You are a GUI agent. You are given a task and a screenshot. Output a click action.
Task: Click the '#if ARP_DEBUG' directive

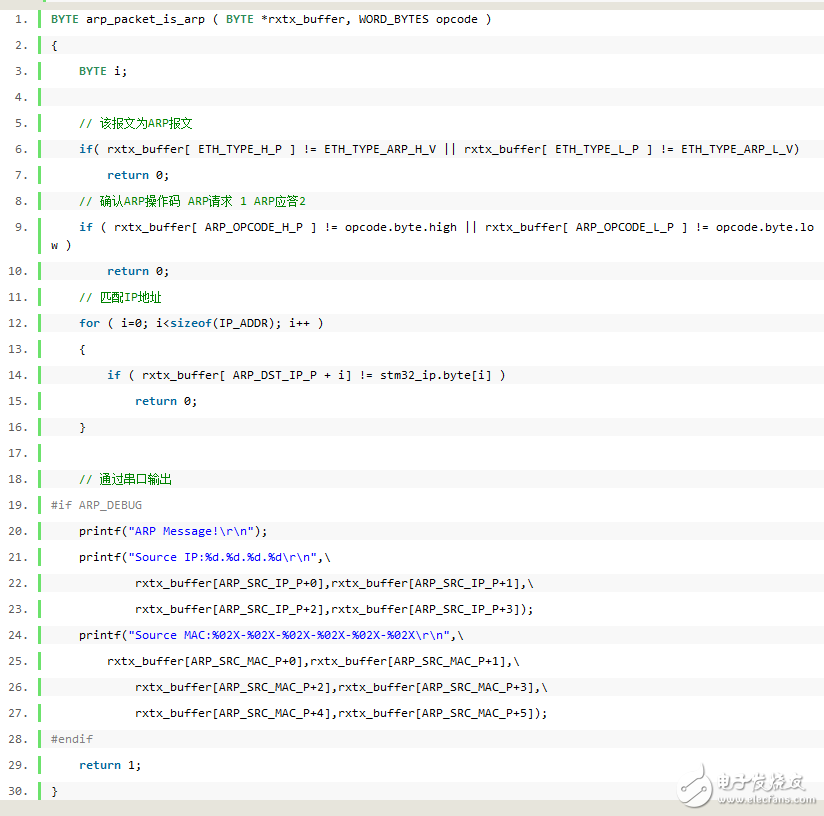[x=96, y=505]
